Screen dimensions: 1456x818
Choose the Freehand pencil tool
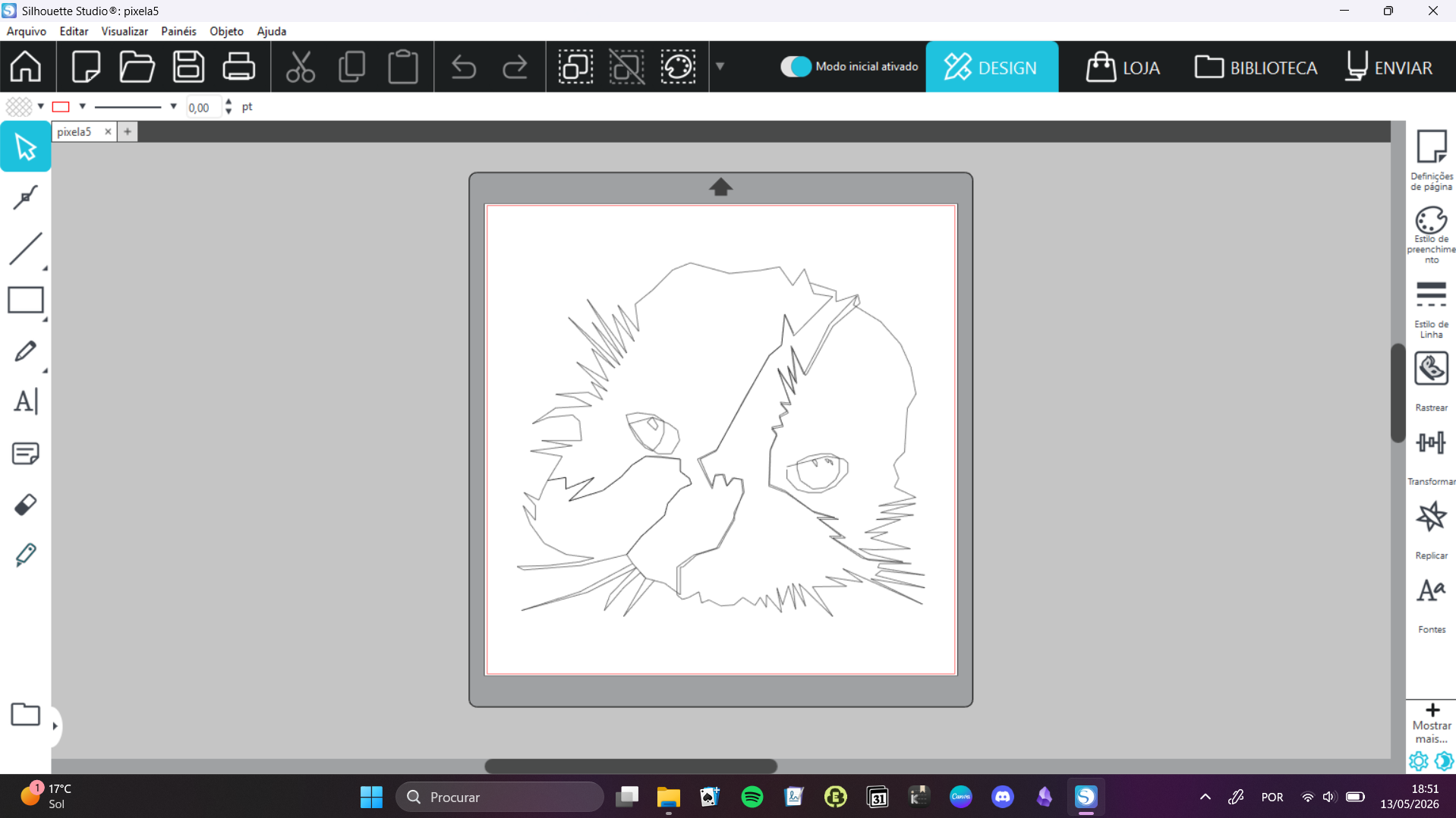(x=26, y=351)
